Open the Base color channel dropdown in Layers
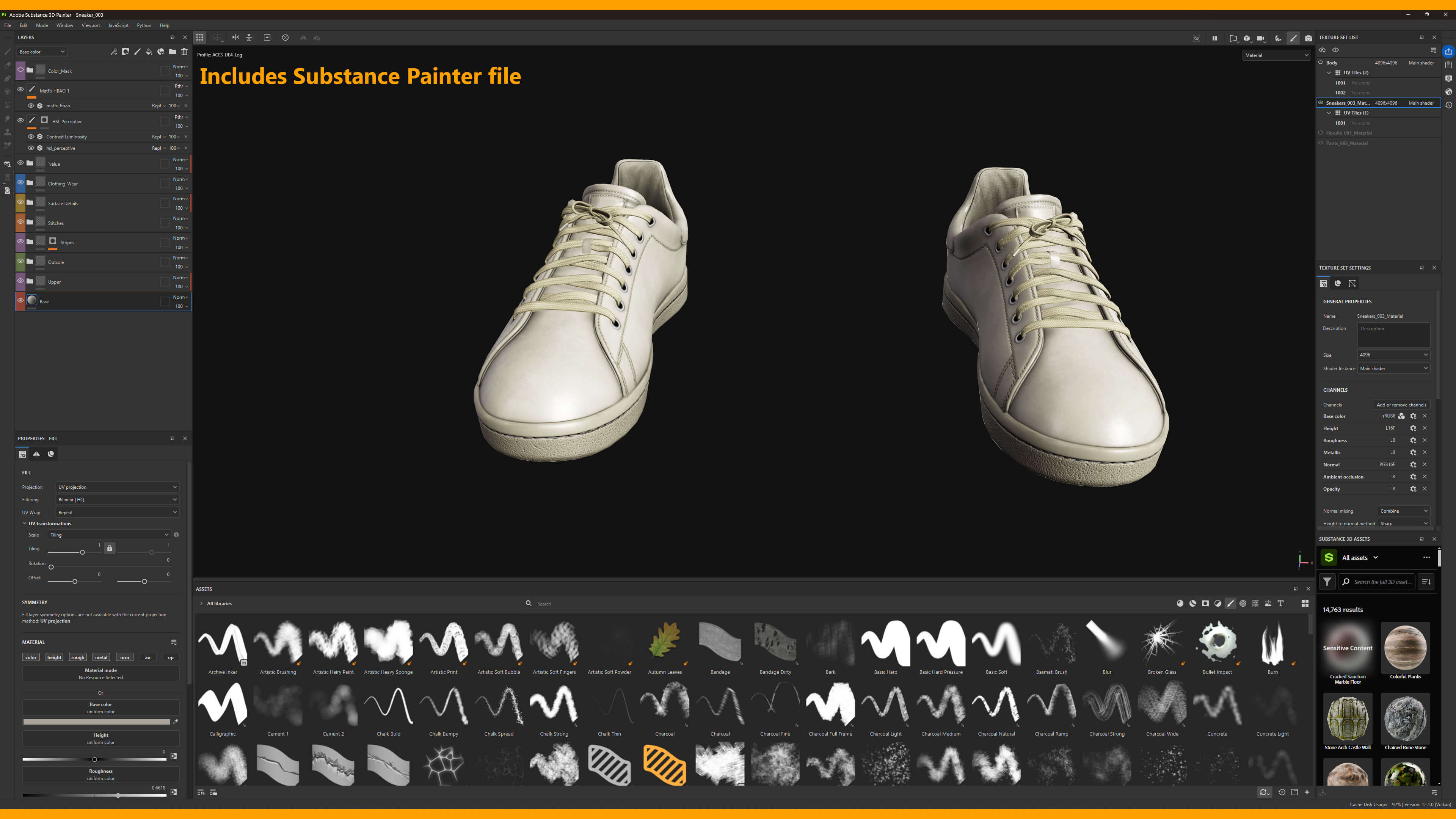 pyautogui.click(x=42, y=52)
